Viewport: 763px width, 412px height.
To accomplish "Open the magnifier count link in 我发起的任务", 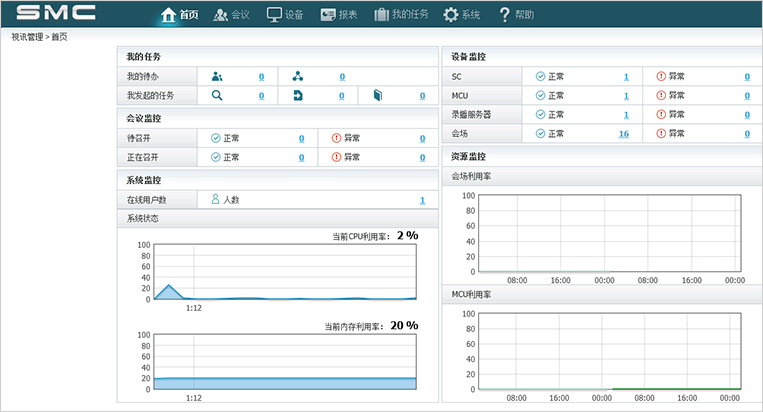I will tap(261, 96).
